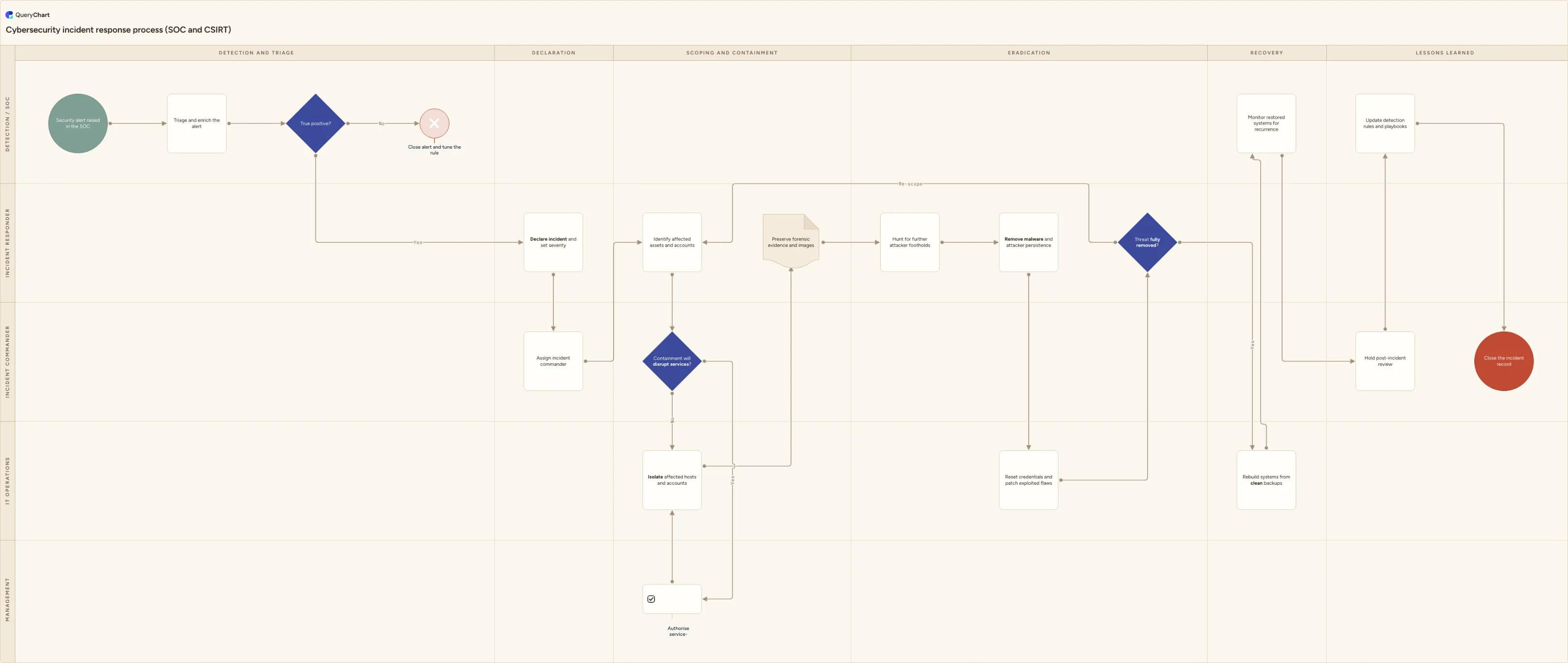The image size is (1568, 663).
Task: Click the 'Close alert and tune the rule' caption
Action: click(x=434, y=150)
